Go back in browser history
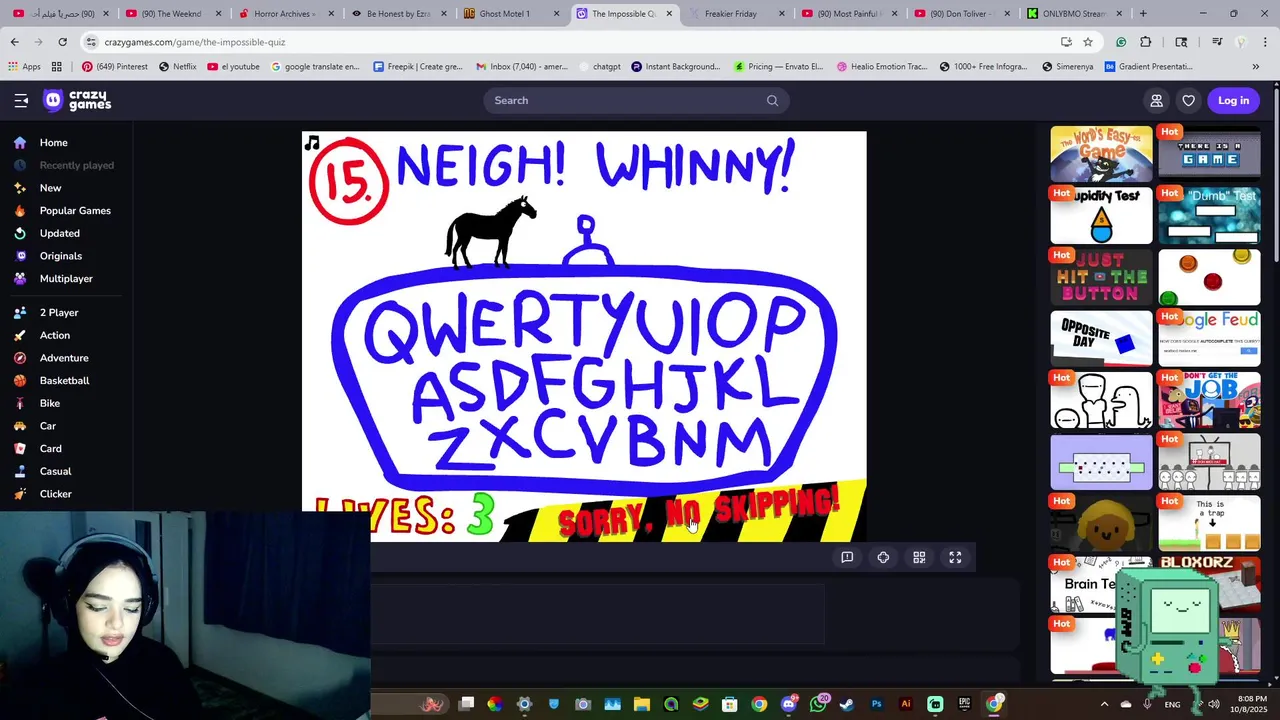 [14, 42]
